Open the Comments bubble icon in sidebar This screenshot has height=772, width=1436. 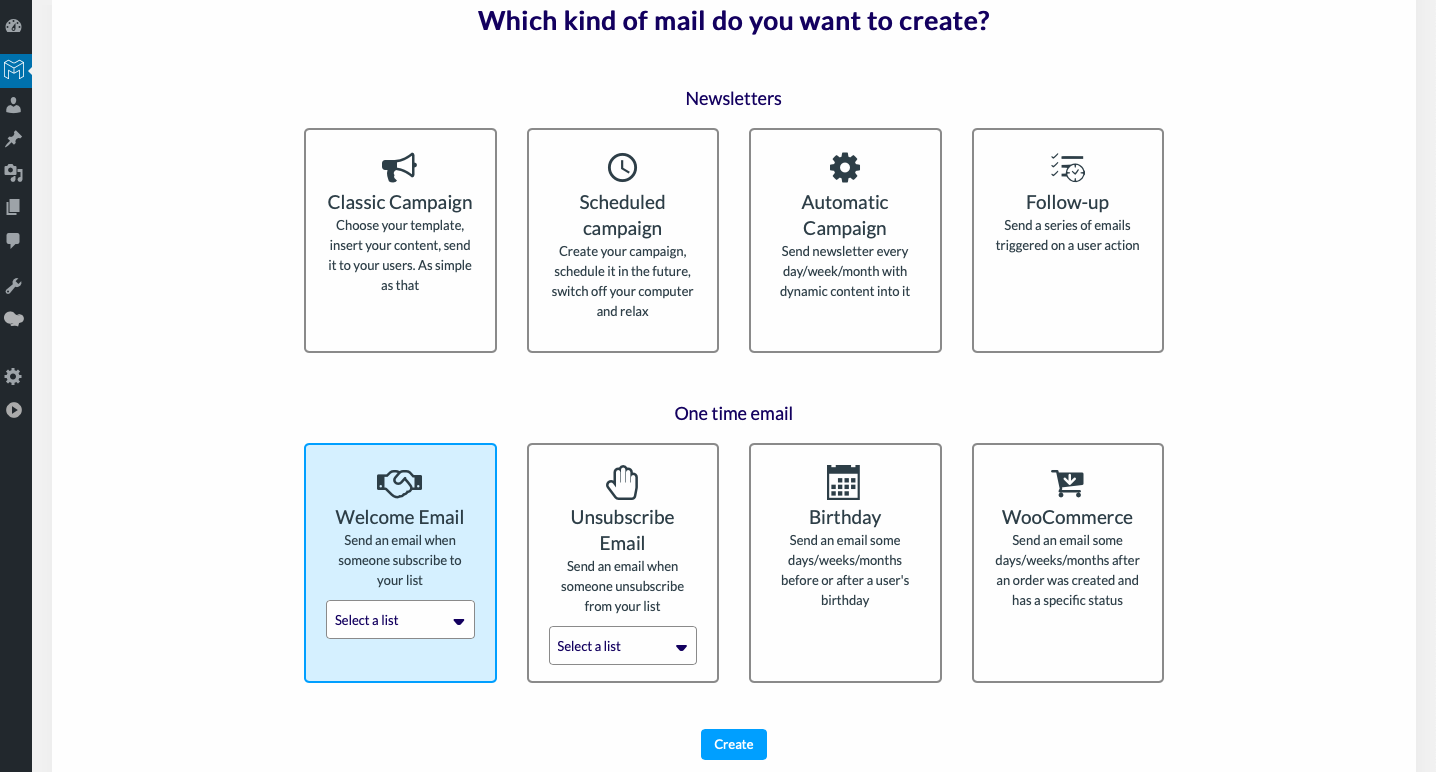coord(14,241)
